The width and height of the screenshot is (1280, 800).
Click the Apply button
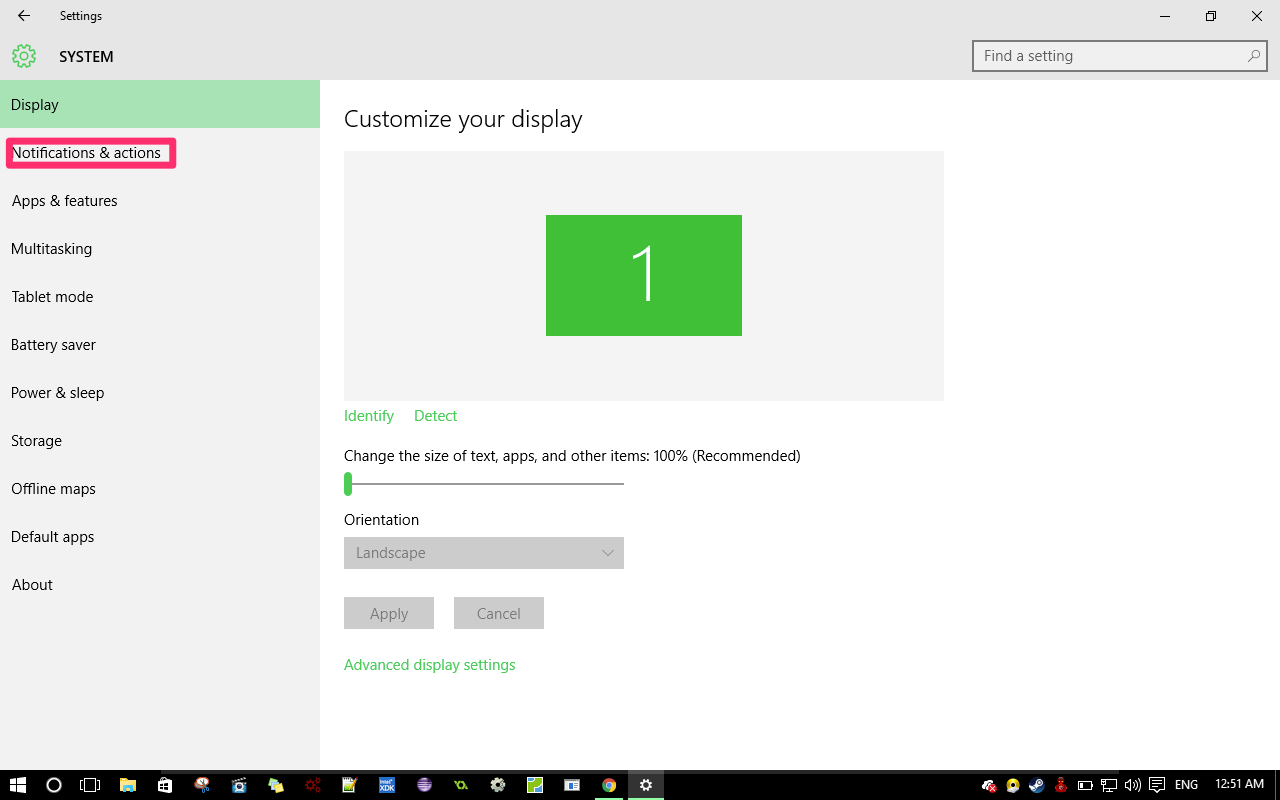click(x=388, y=612)
